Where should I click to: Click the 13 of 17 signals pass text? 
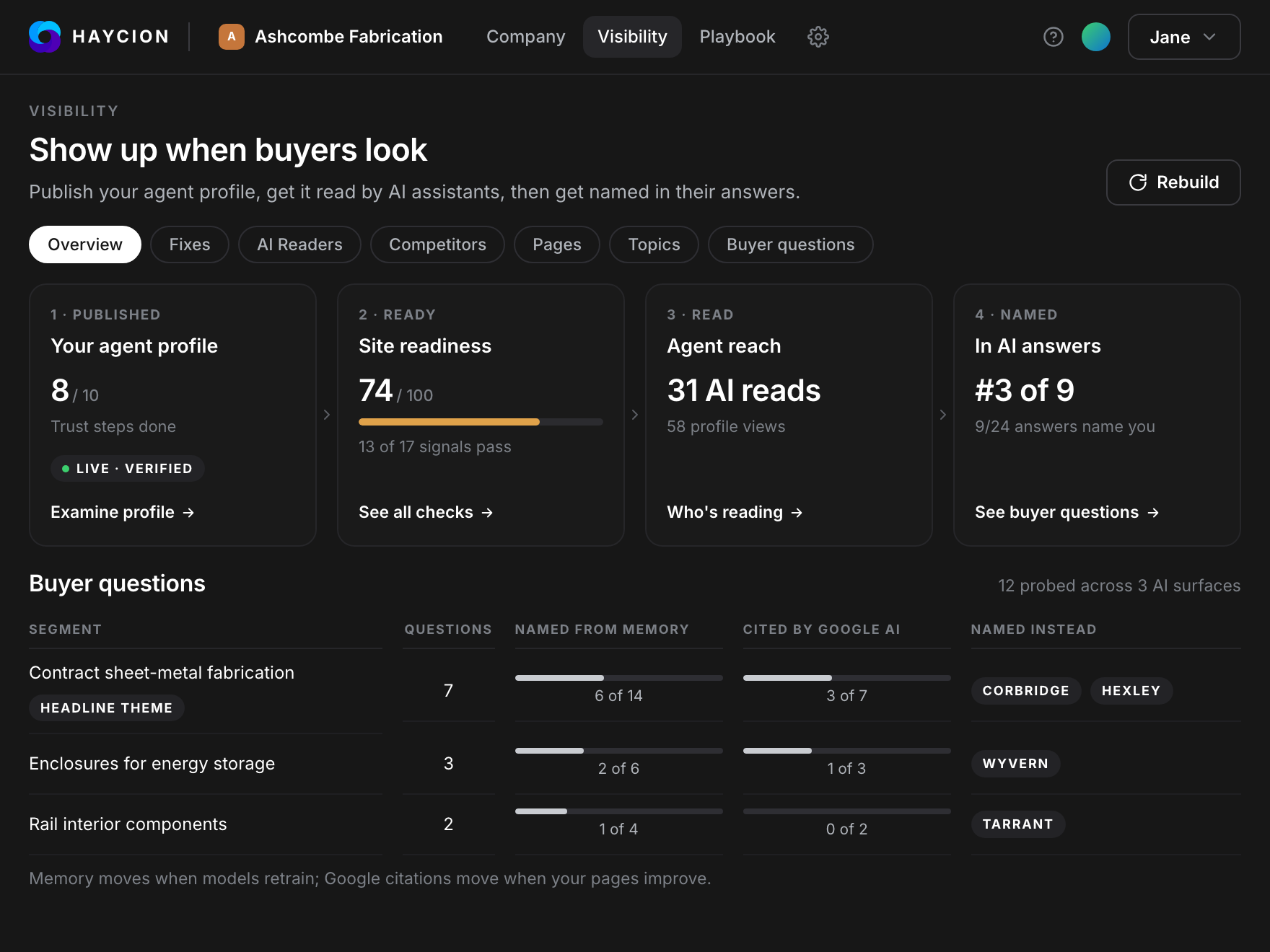pos(434,447)
